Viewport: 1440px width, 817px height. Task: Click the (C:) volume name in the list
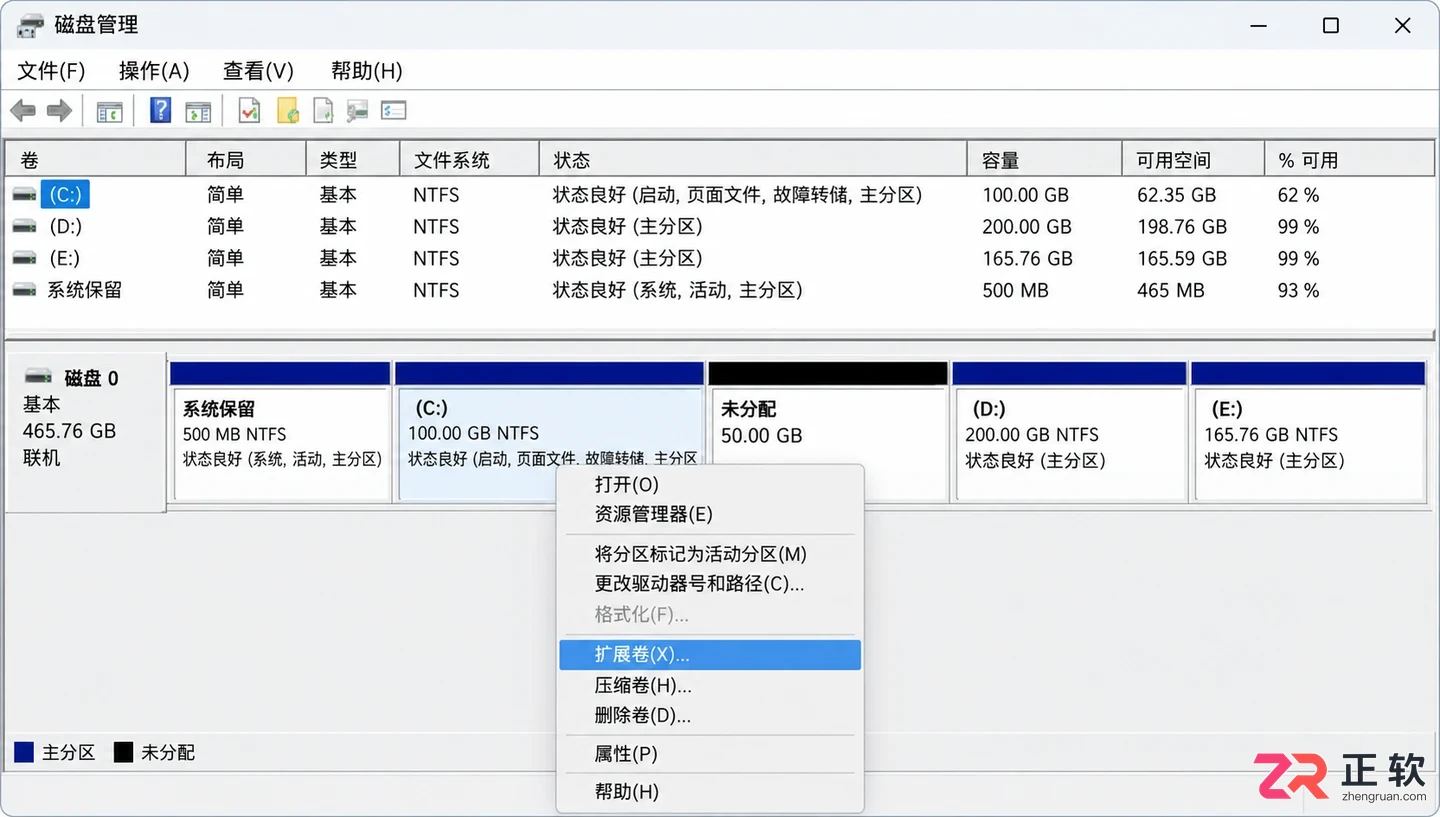[65, 194]
